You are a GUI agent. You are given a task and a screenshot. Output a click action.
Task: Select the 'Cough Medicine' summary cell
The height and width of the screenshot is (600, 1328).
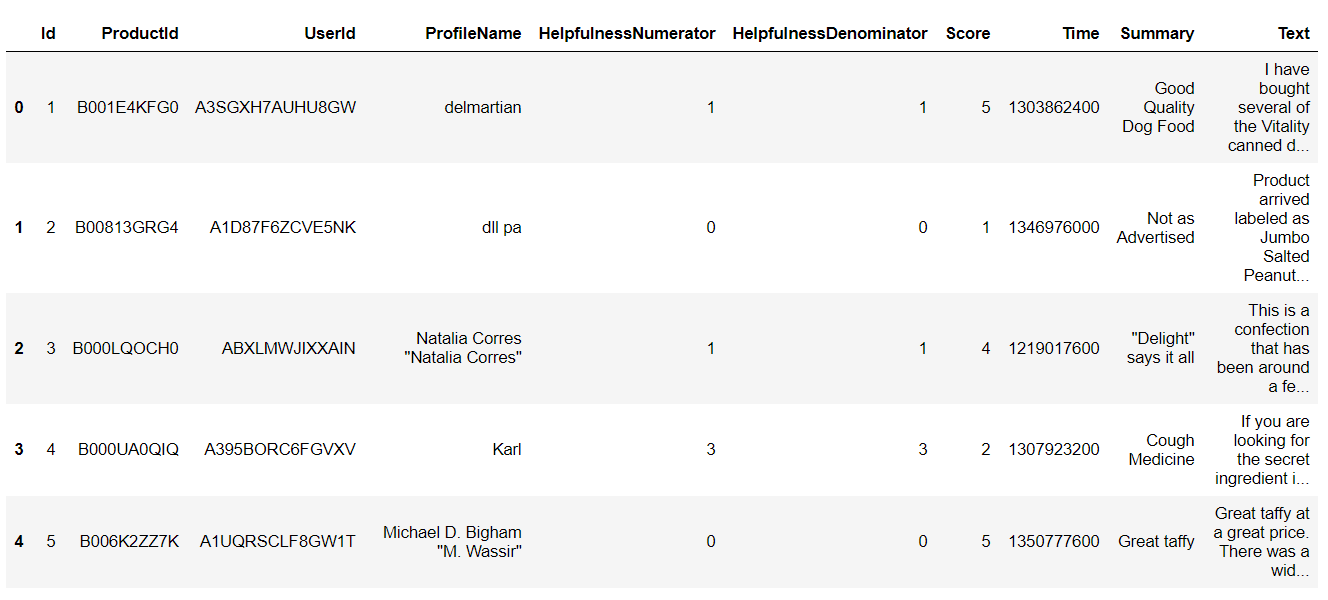(x=1162, y=450)
